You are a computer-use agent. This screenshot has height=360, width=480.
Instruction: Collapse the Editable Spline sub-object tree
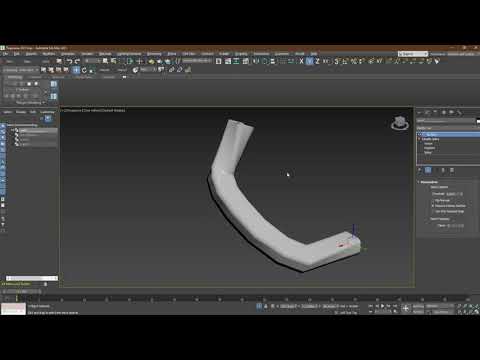pos(419,139)
